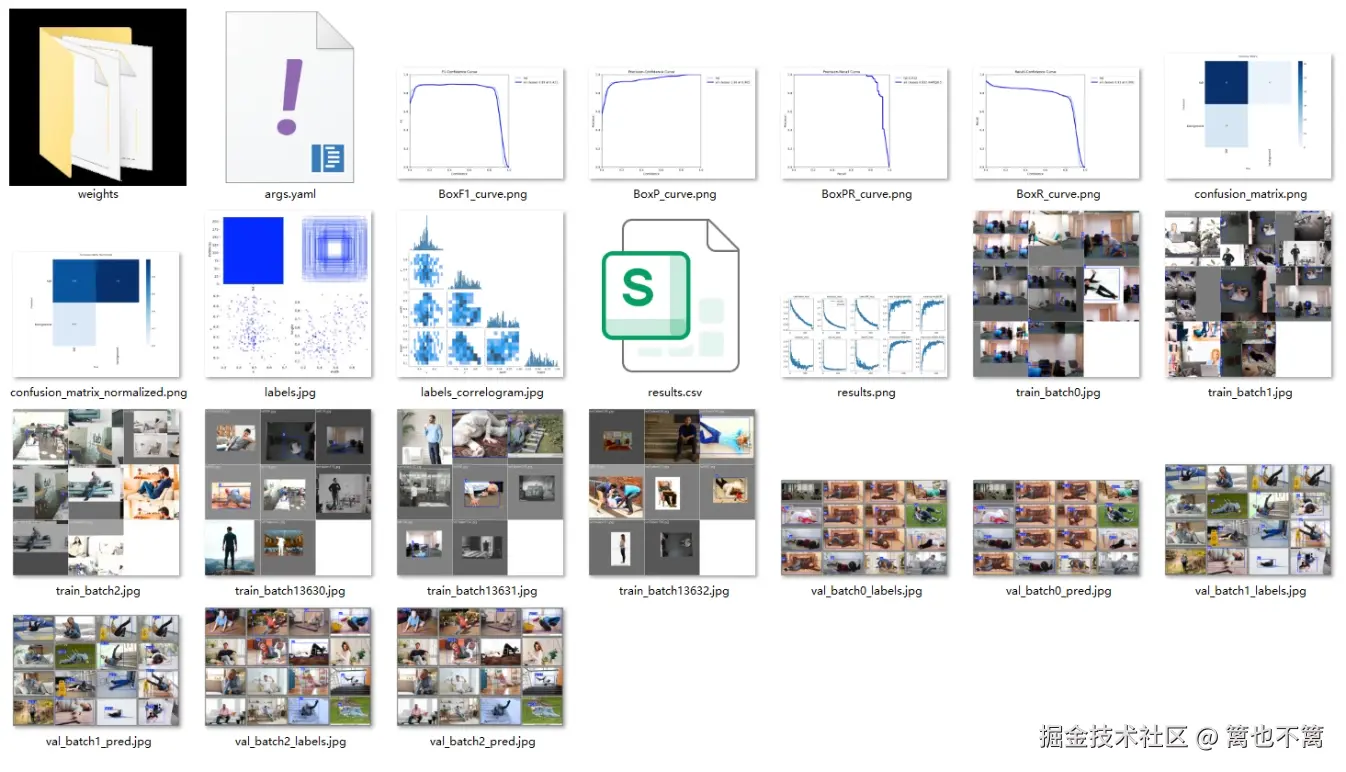
Task: Open BoxF1_curve.png thumbnail
Action: [482, 123]
